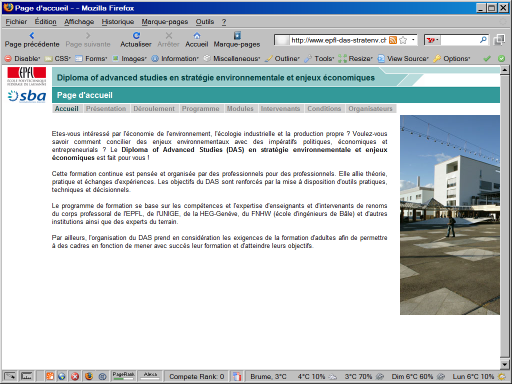Click the round blue gear status icon
This screenshot has width=512, height=384.
[x=102, y=377]
